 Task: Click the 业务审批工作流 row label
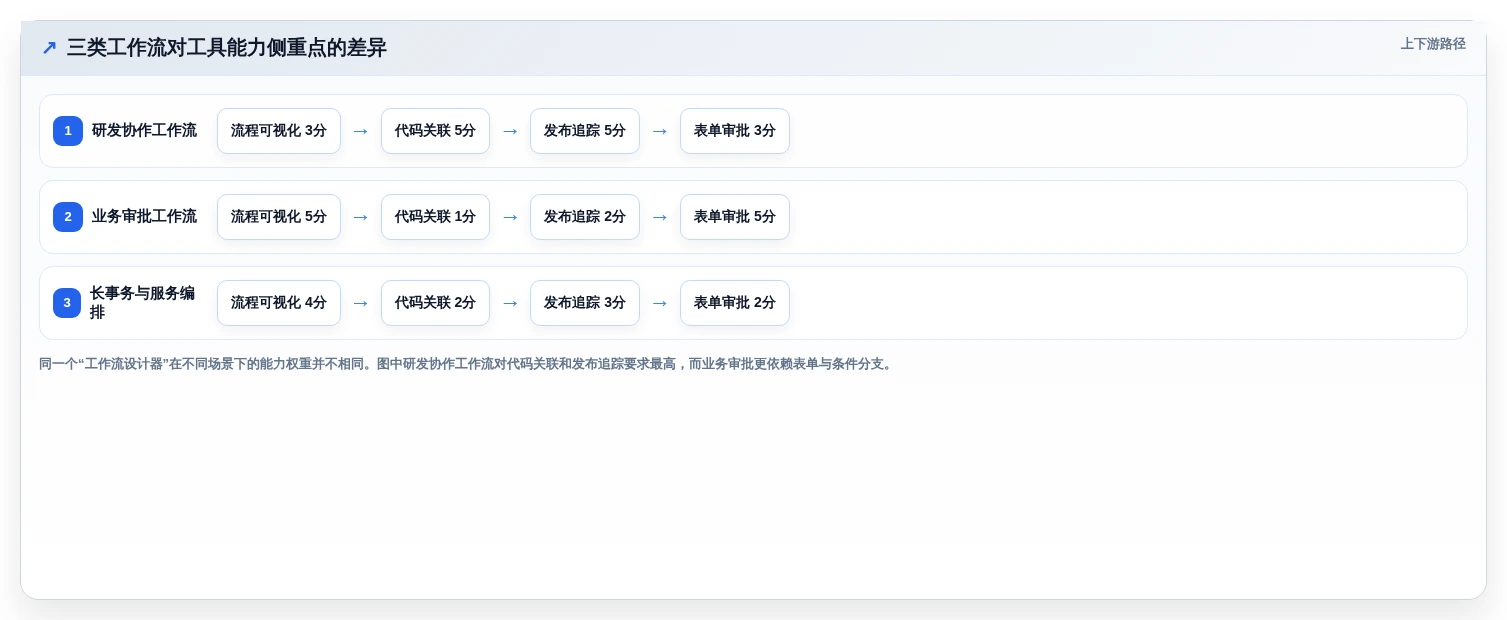click(x=144, y=217)
